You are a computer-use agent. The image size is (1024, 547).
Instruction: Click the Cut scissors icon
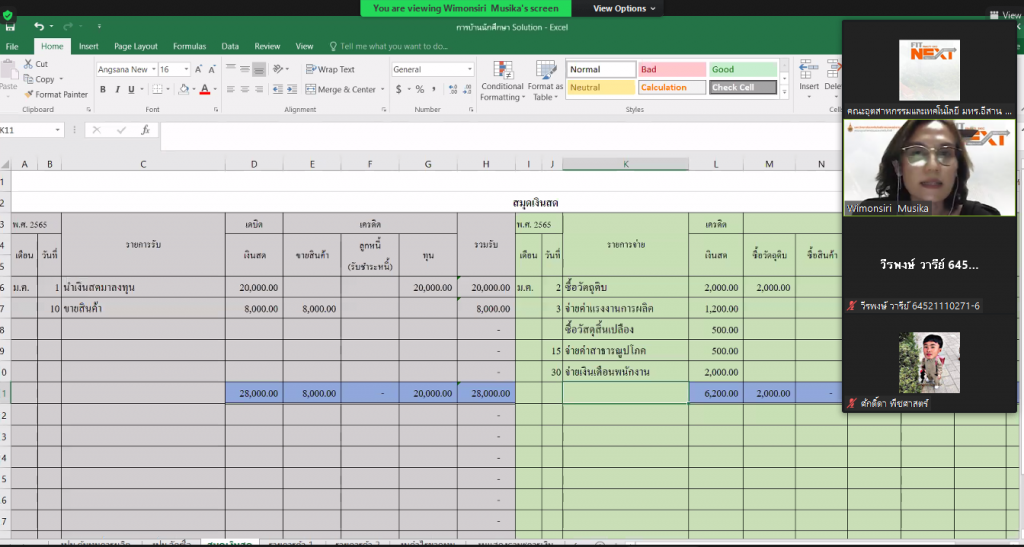[27, 64]
